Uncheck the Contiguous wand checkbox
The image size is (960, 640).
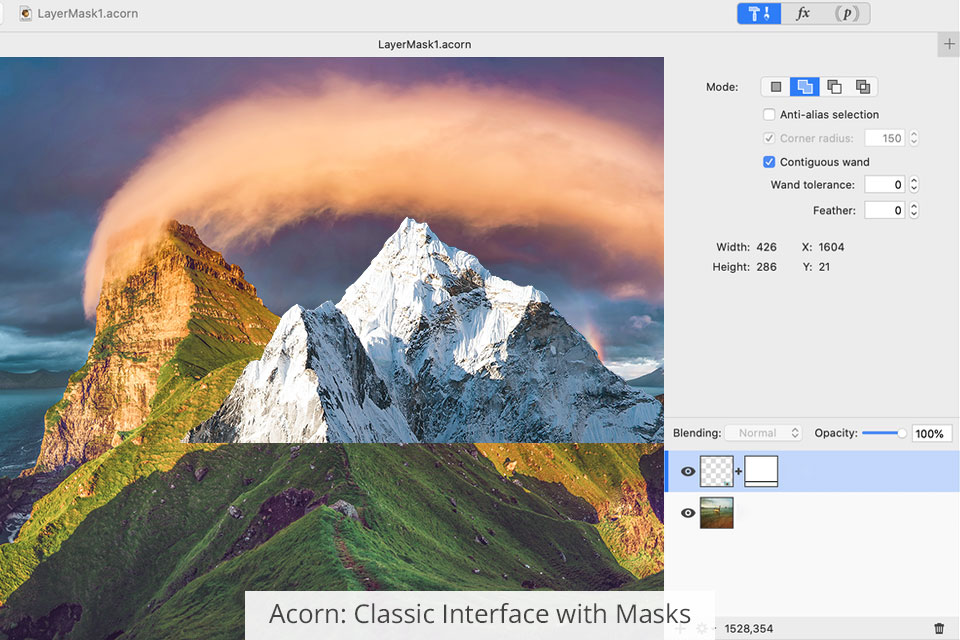pos(769,162)
